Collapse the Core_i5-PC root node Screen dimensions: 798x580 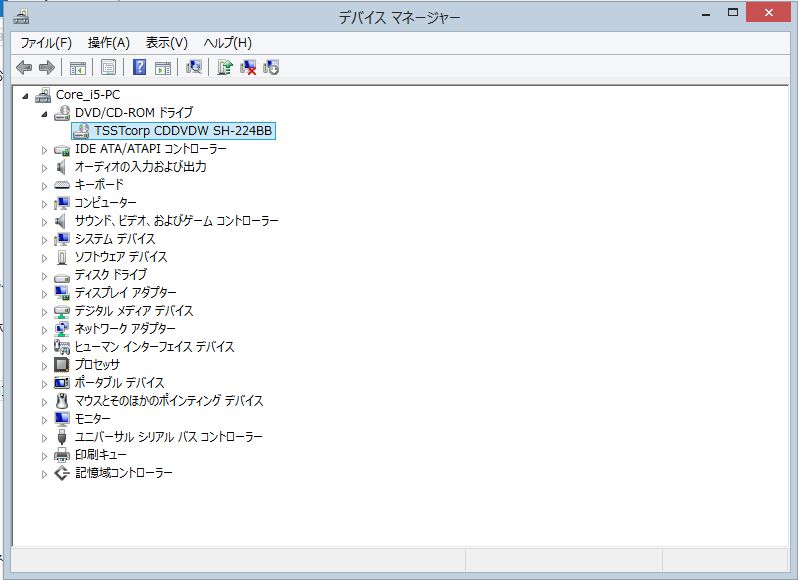tap(25, 96)
